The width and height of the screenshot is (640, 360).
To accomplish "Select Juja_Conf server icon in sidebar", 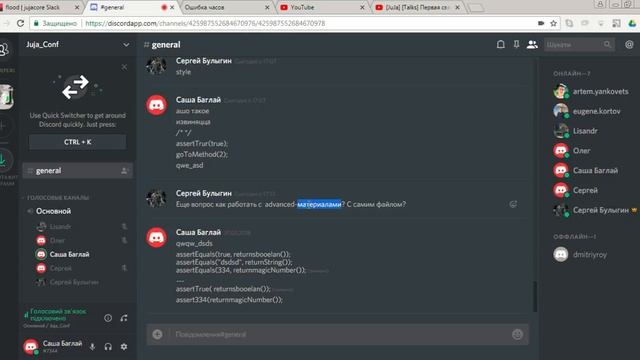I will click(x=6, y=97).
